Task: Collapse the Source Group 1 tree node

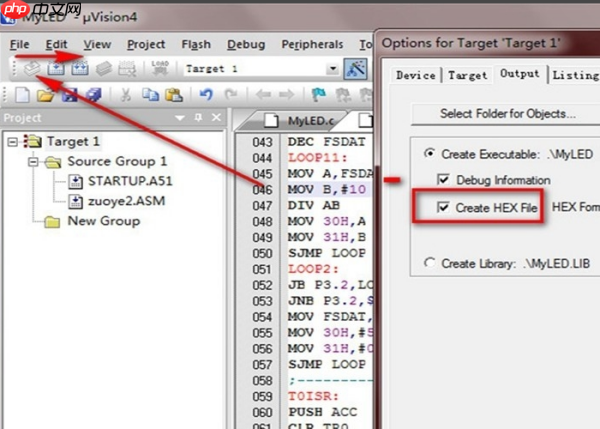Action: click(33, 162)
